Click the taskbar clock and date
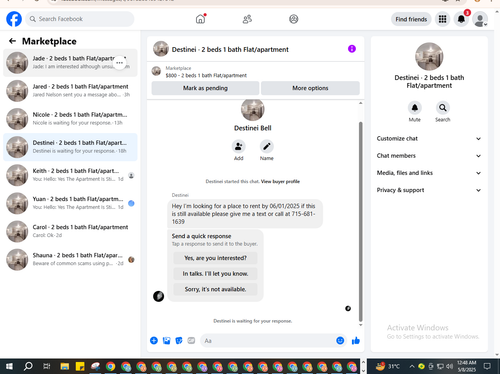Viewport: 500px width, 374px height. (466, 366)
